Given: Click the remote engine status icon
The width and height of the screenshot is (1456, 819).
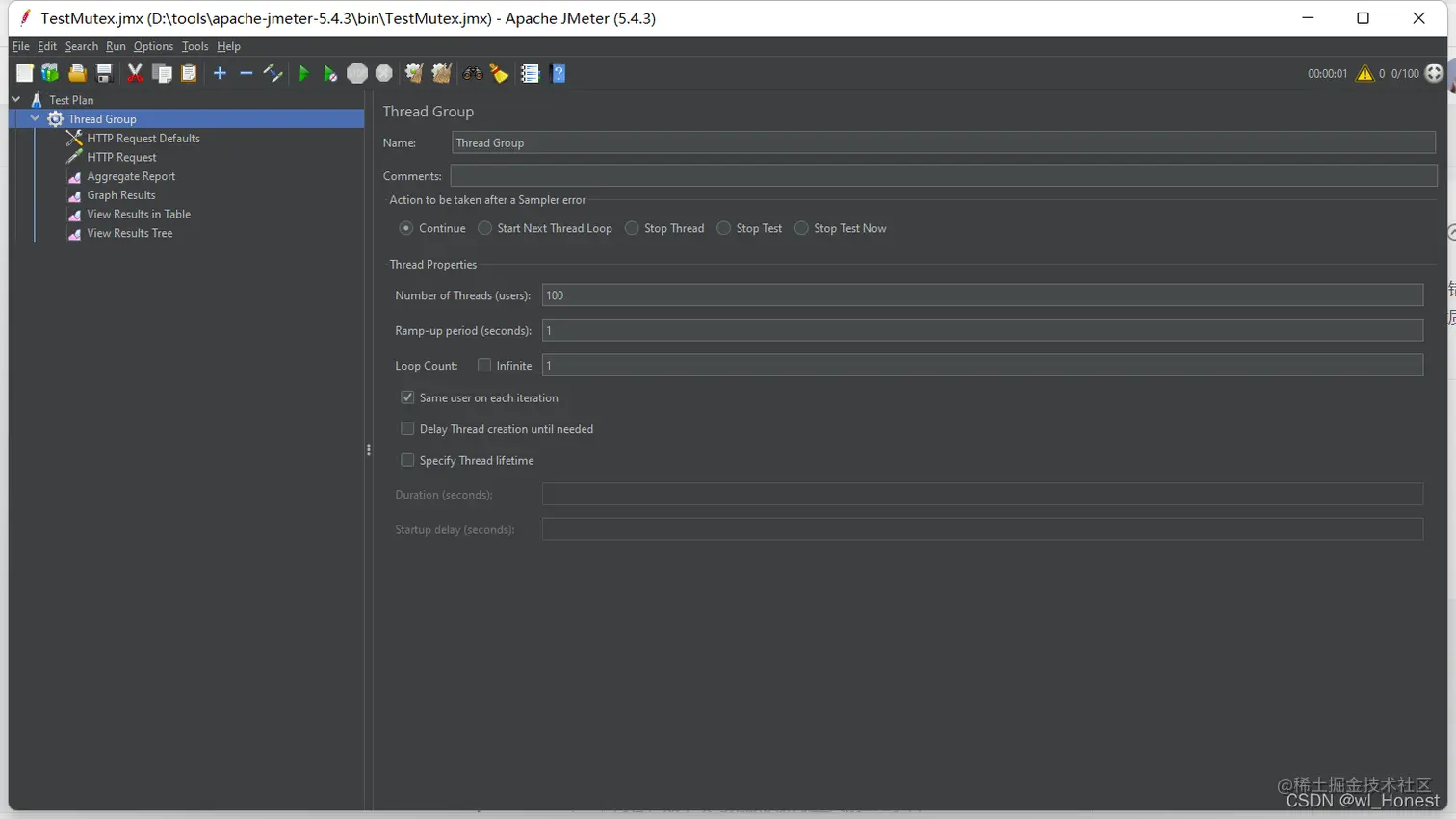Looking at the screenshot, I should pyautogui.click(x=1434, y=73).
